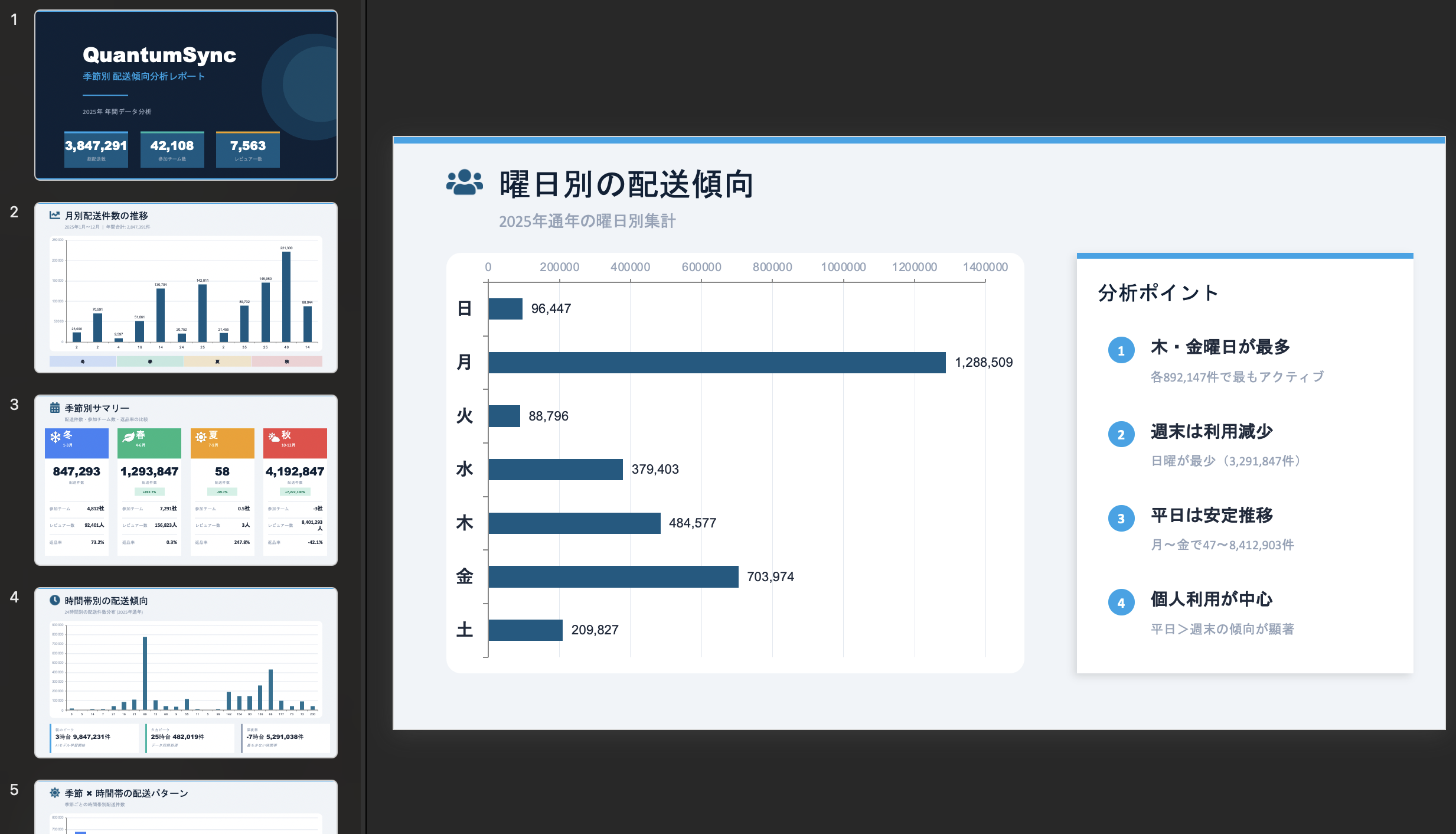The image size is (1456, 834).
Task: Click the numbered circle badge 2
Action: (1121, 435)
